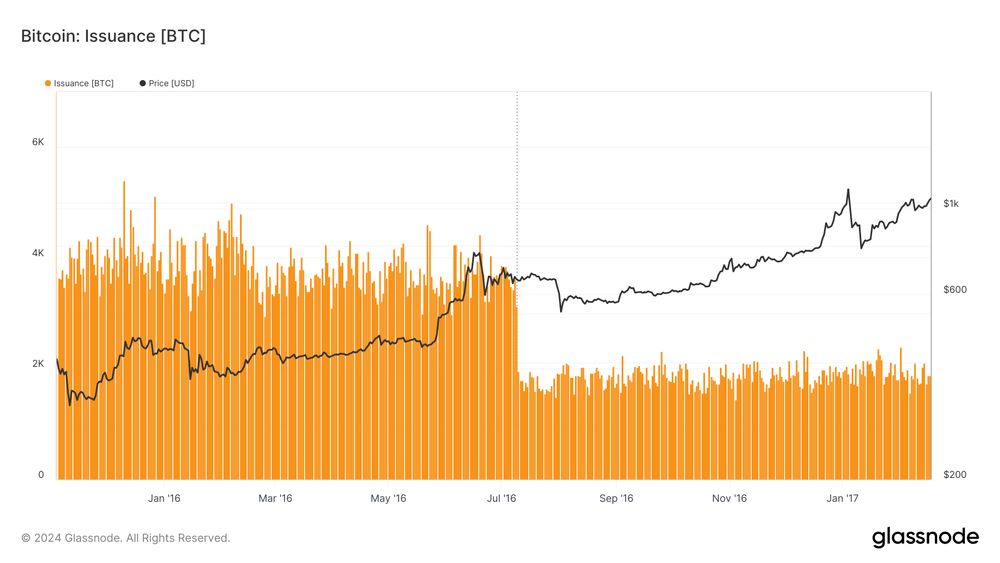Select the May '16 x-axis label

(x=388, y=498)
